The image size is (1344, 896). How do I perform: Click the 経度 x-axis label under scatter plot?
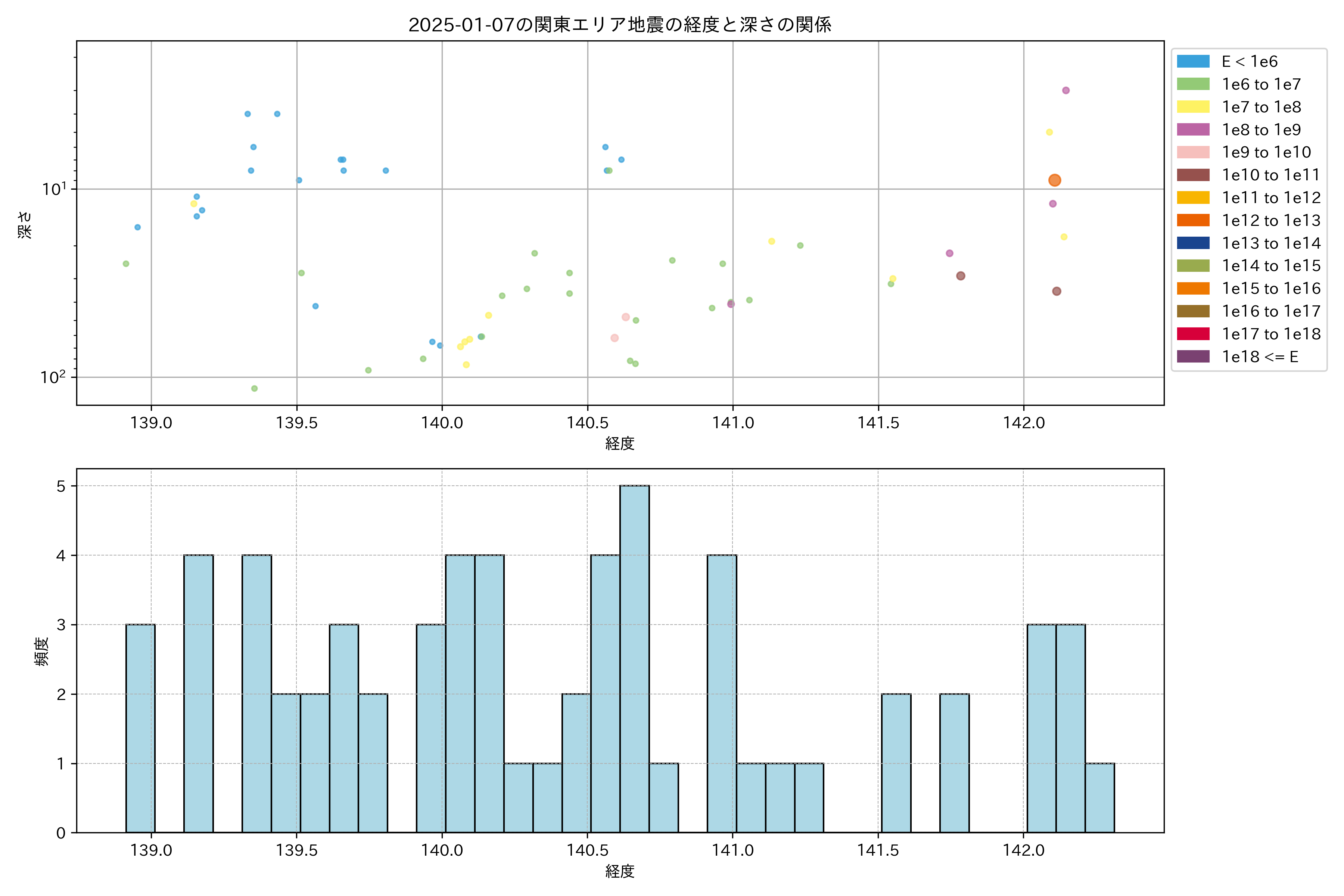[619, 444]
